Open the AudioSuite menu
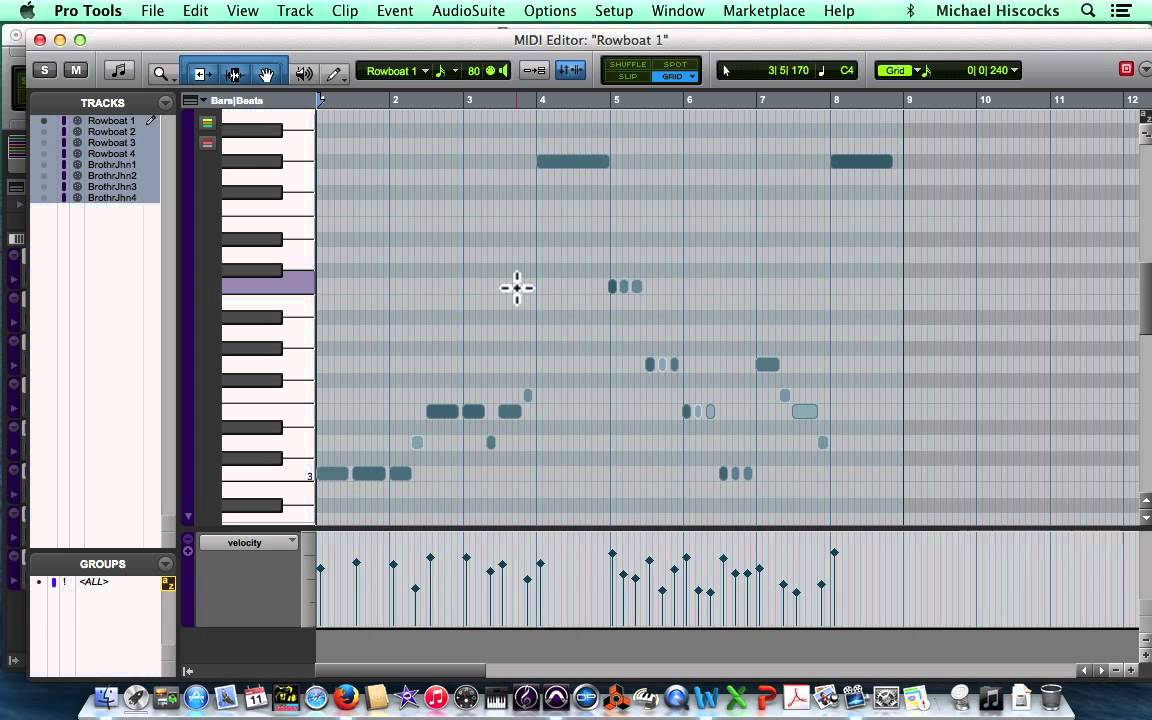Screen dimensions: 1152x720 pos(468,11)
